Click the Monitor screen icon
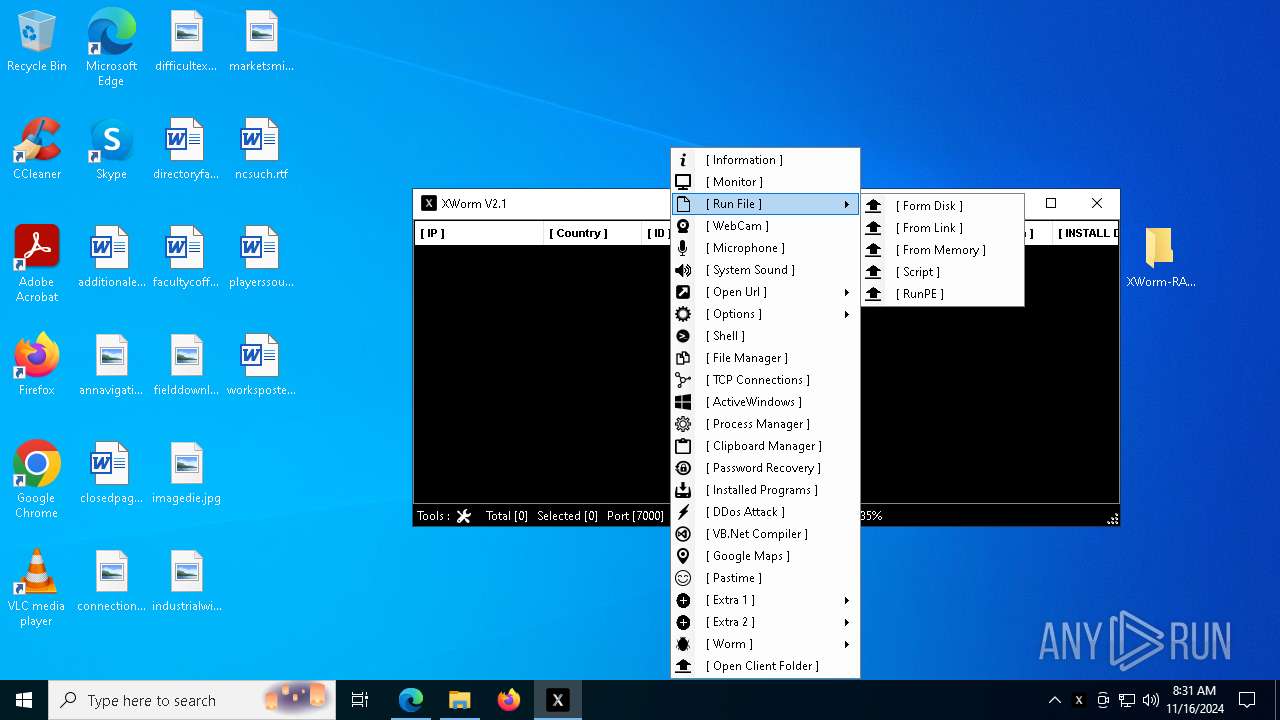1280x720 pixels. pos(683,182)
